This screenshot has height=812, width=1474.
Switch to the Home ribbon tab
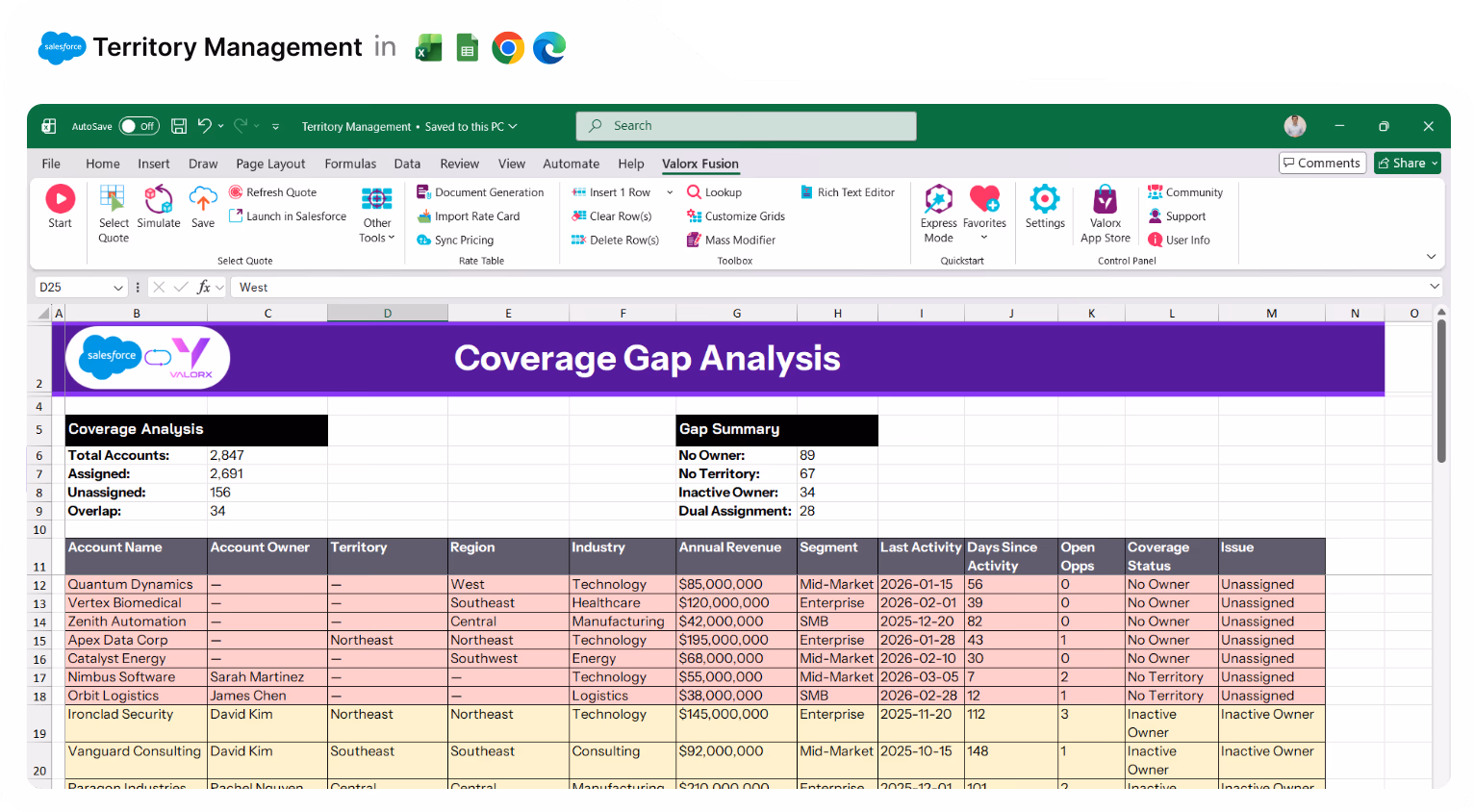point(102,164)
